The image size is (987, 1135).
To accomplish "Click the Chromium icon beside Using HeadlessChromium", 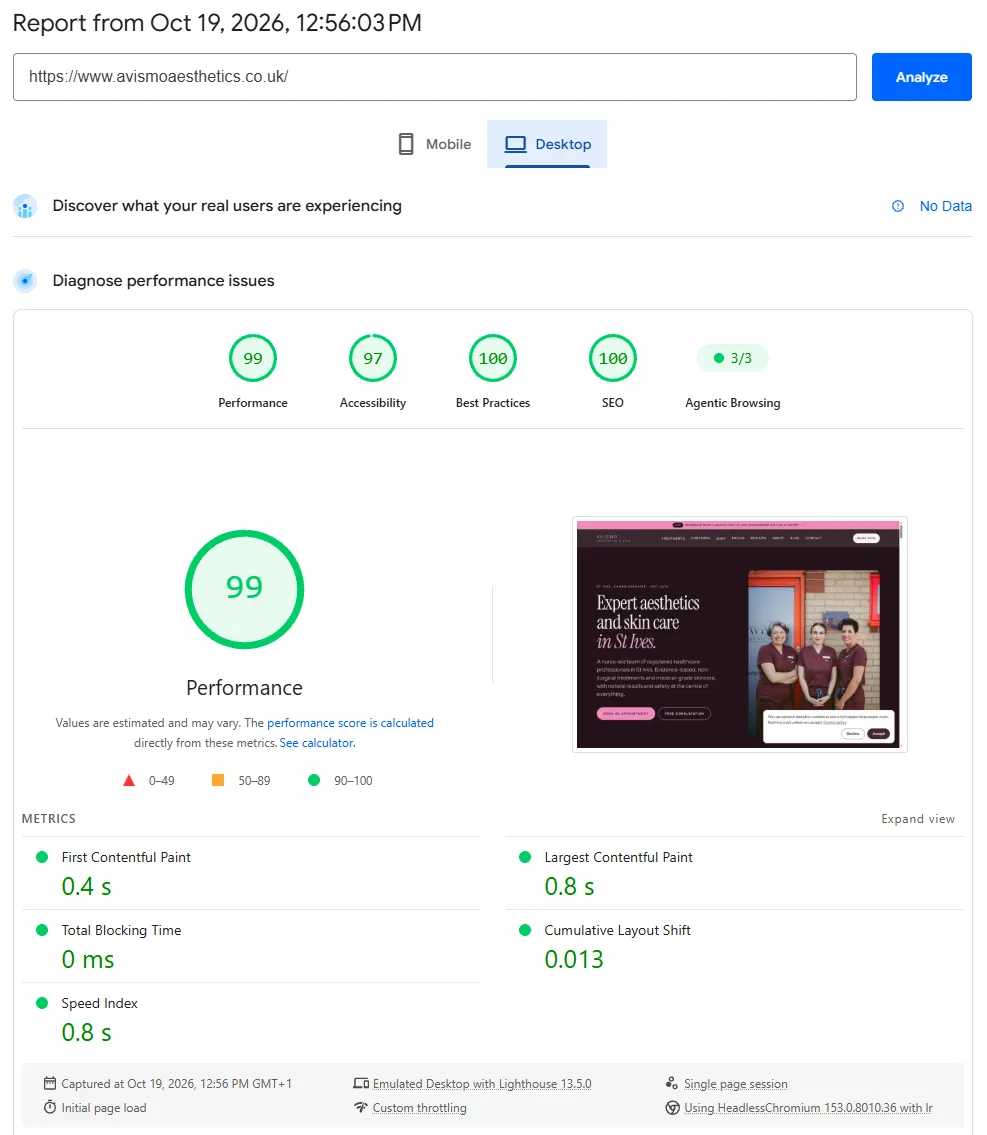I will pyautogui.click(x=672, y=1107).
